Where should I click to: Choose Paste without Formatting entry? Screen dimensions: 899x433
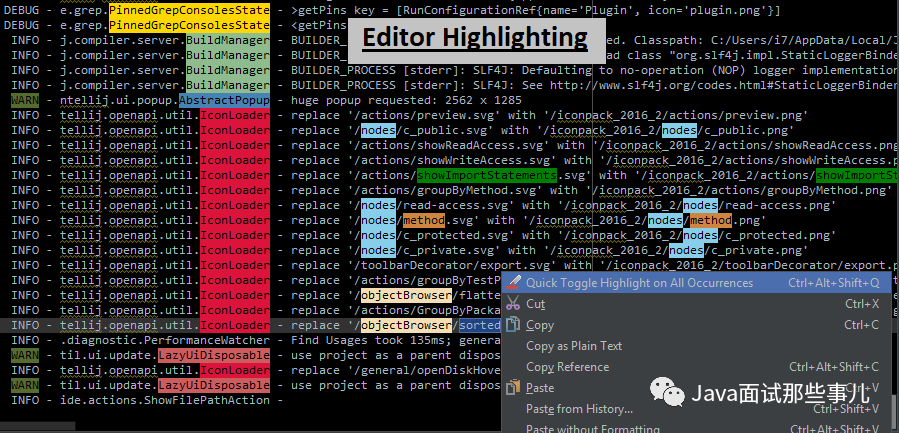click(697, 427)
